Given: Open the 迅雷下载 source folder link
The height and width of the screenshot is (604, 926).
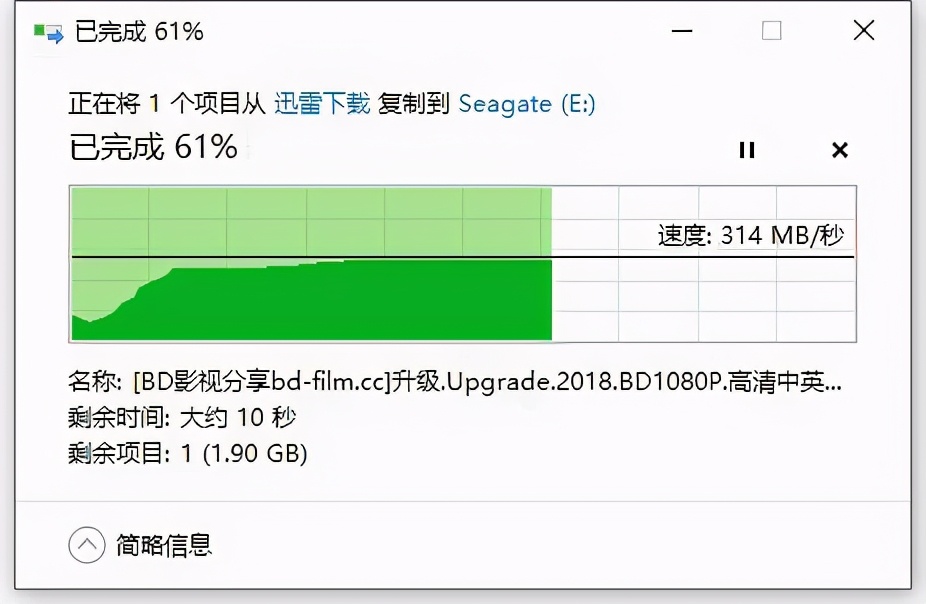Looking at the screenshot, I should point(322,103).
